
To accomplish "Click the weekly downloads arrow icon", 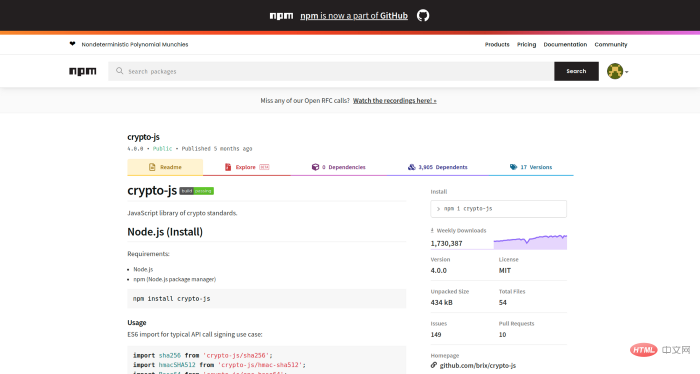I will pos(432,230).
